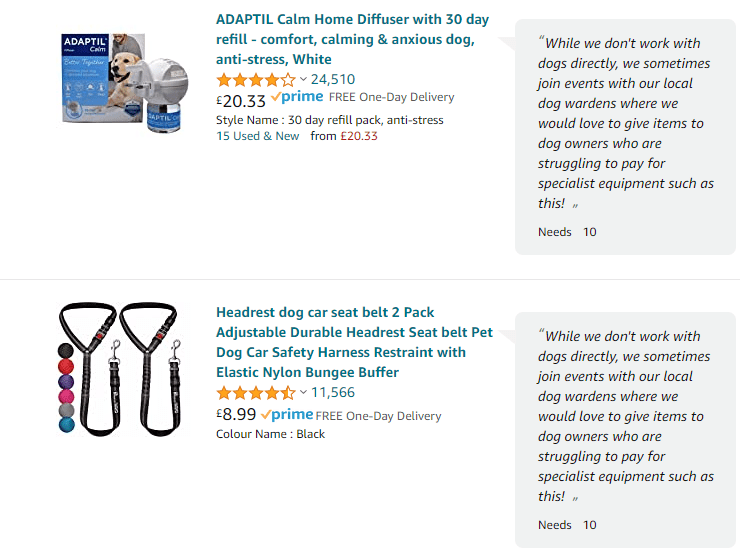Screen dimensions: 740x548
Task: Click the £20.33 price
Action: click(x=241, y=99)
